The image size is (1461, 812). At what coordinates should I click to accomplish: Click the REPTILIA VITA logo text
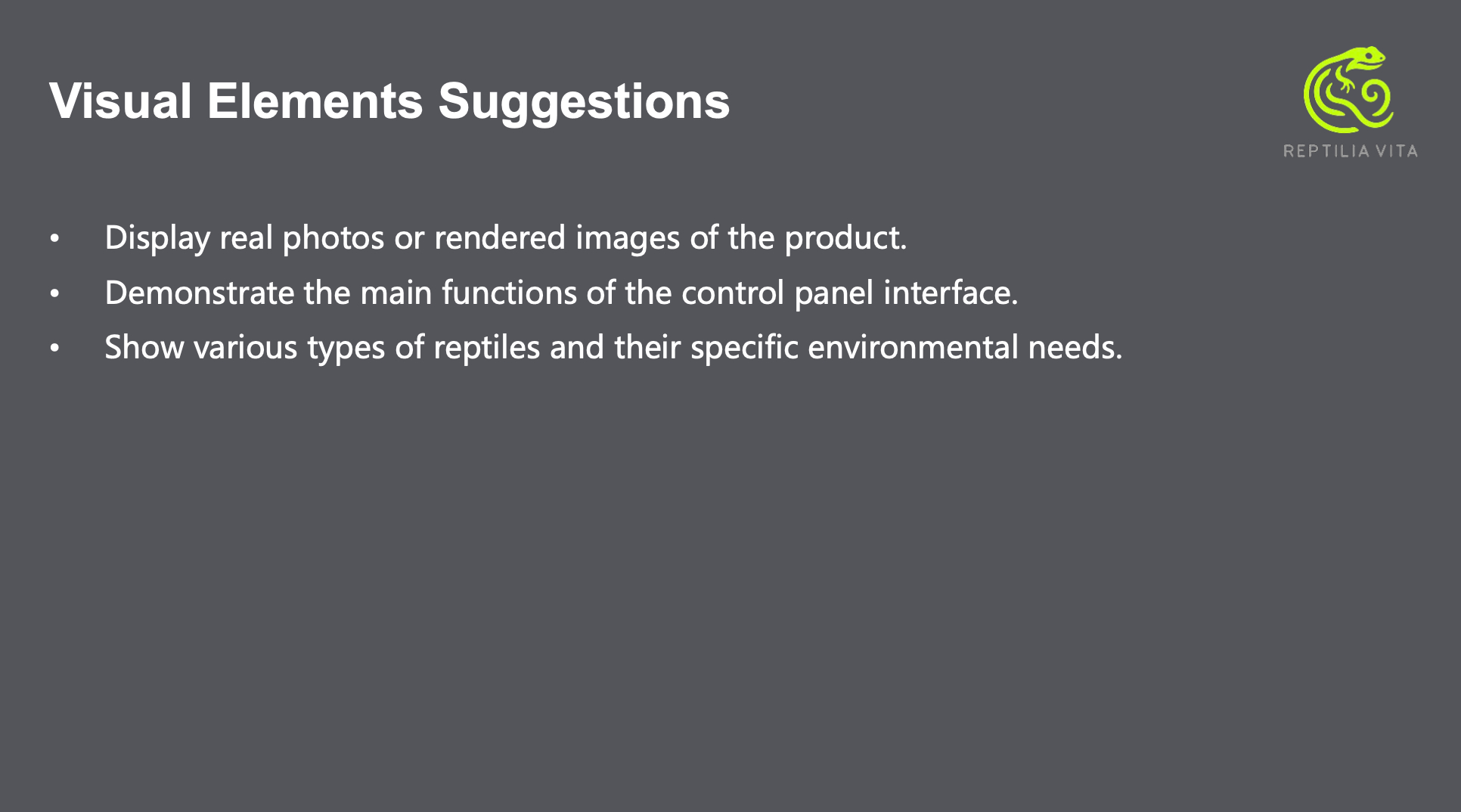1350,151
